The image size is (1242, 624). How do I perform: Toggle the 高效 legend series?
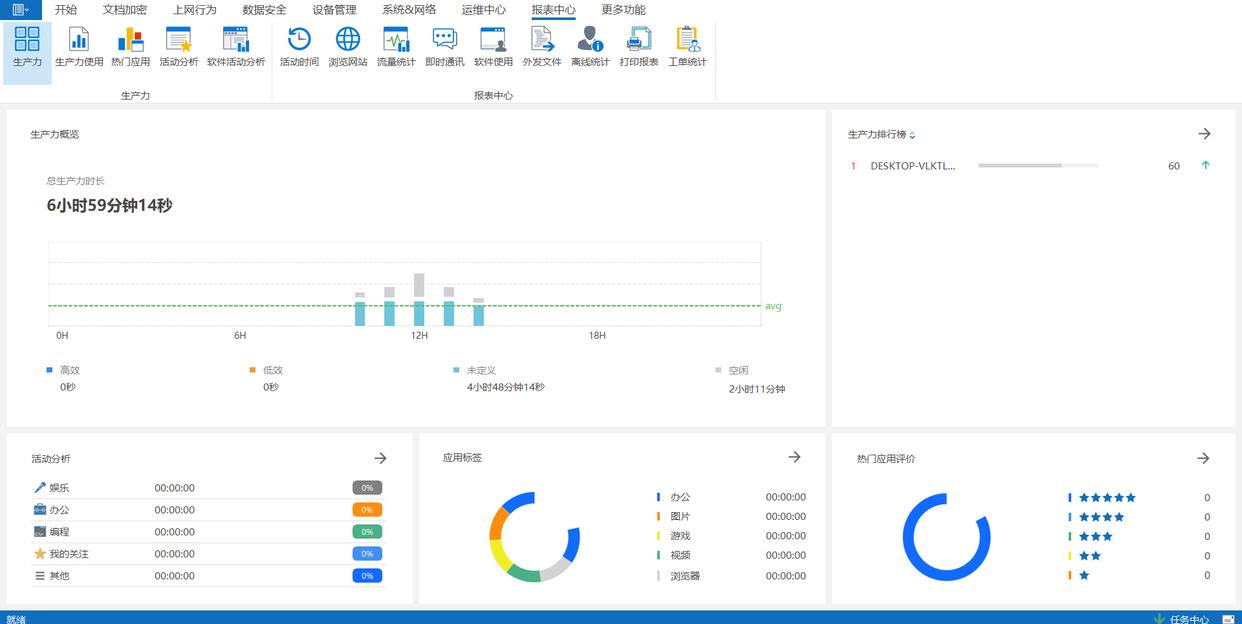[64, 370]
